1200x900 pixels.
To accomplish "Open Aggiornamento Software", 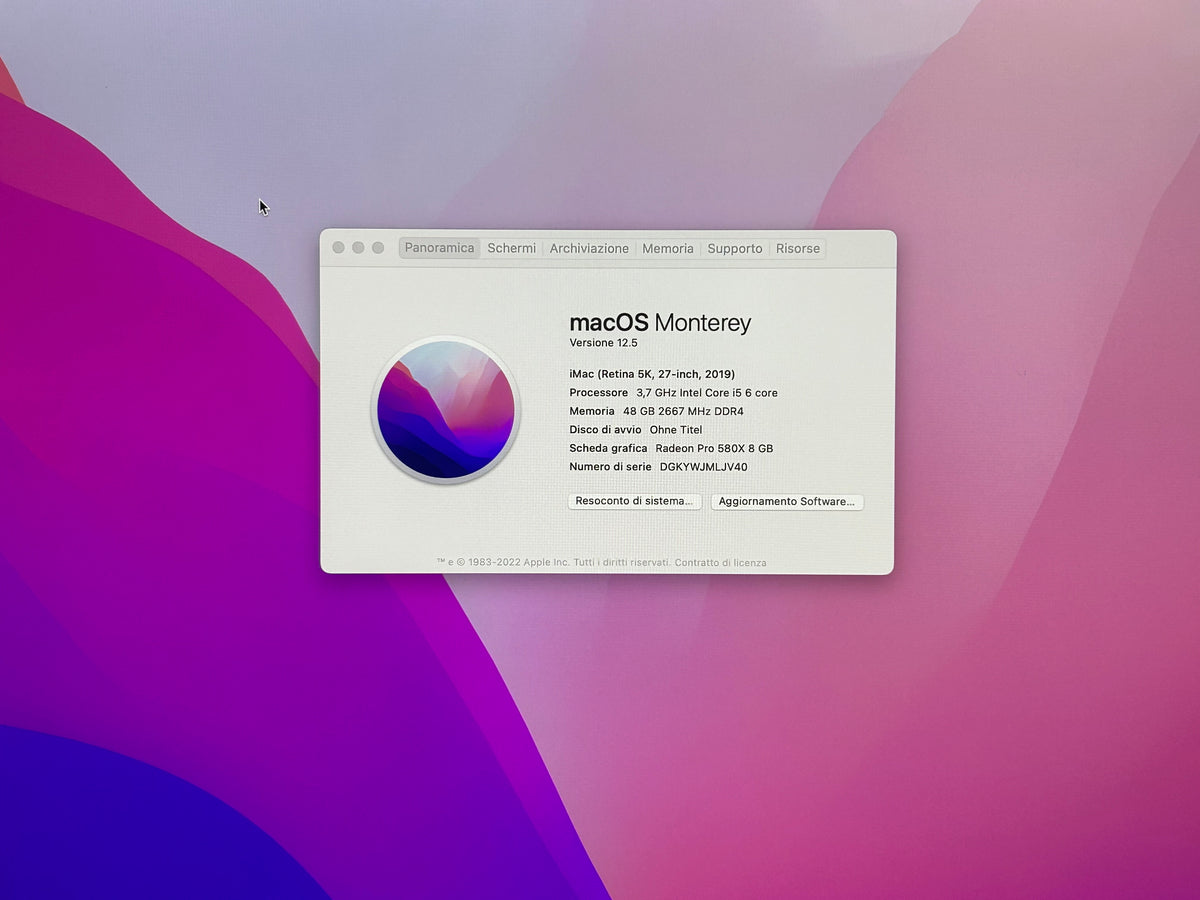I will (787, 502).
